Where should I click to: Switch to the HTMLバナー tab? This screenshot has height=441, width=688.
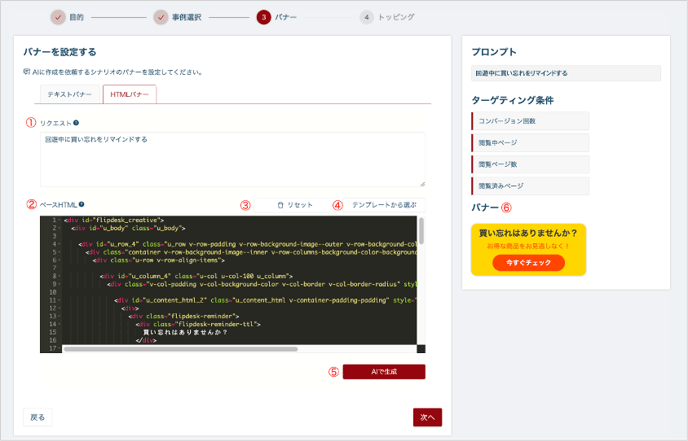pyautogui.click(x=129, y=94)
